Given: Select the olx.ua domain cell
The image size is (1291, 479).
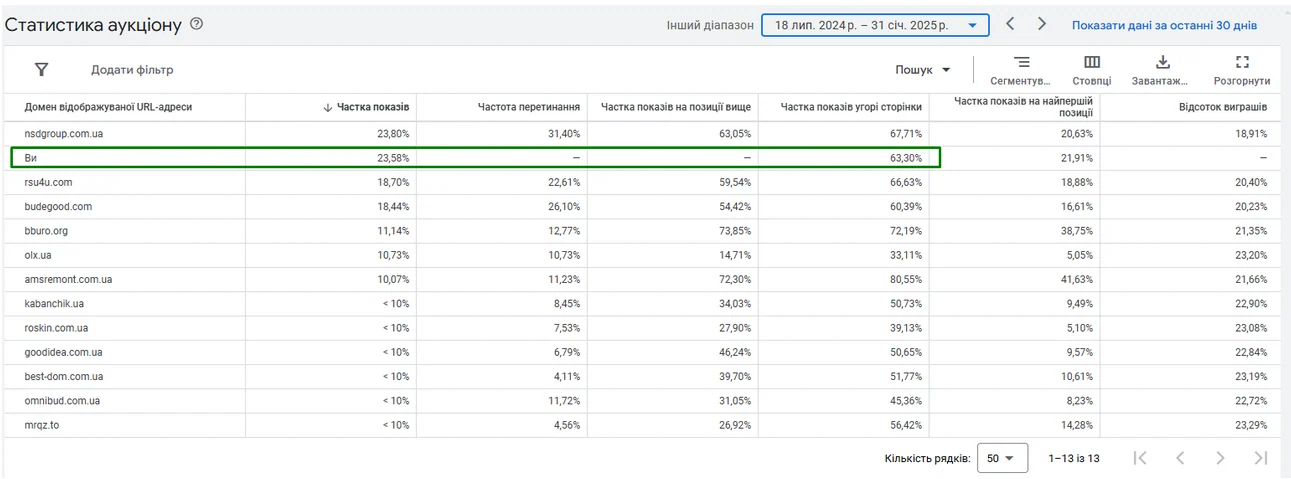Looking at the screenshot, I should (x=39, y=255).
